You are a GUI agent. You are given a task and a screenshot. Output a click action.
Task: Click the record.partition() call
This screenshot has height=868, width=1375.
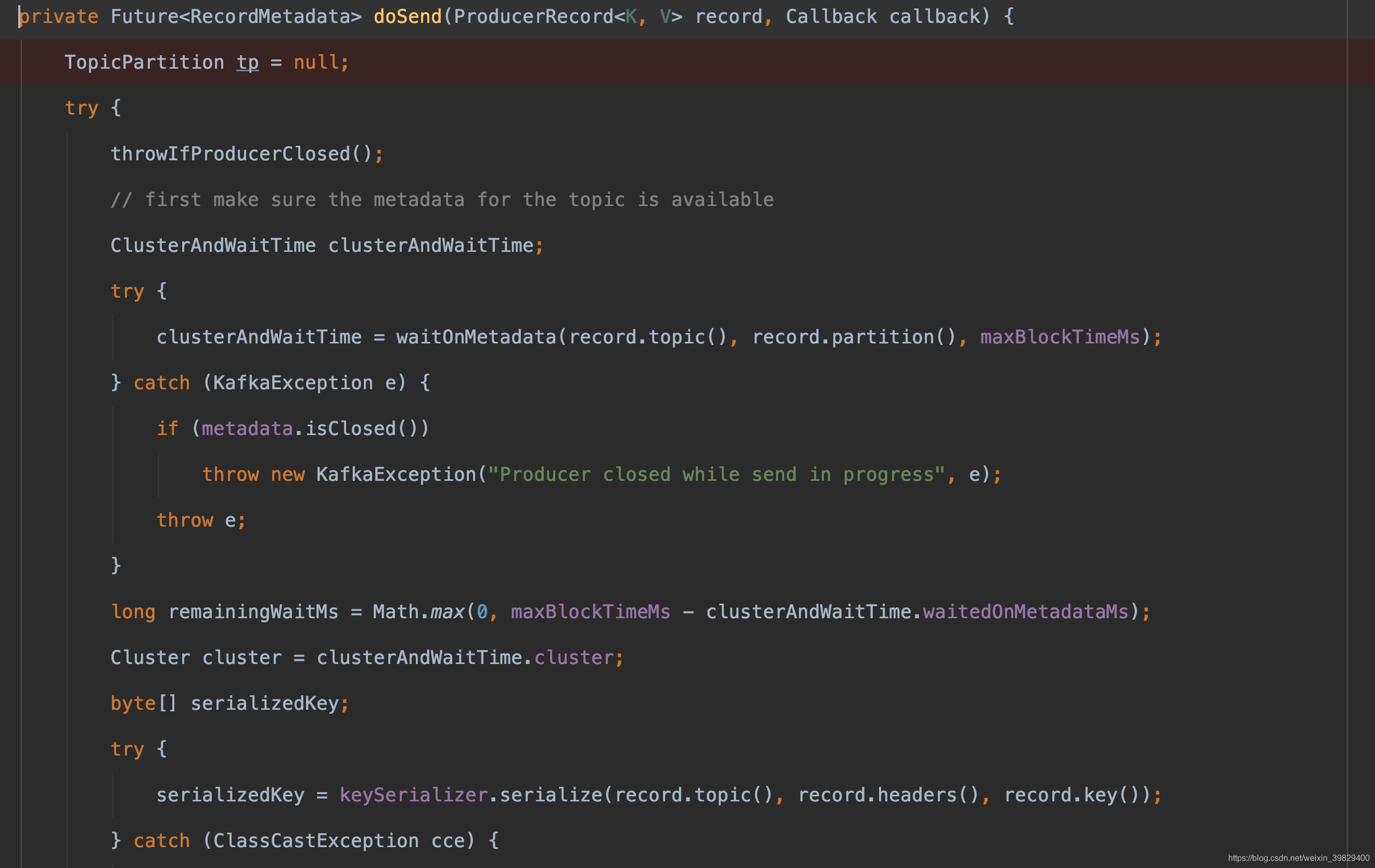tap(854, 337)
